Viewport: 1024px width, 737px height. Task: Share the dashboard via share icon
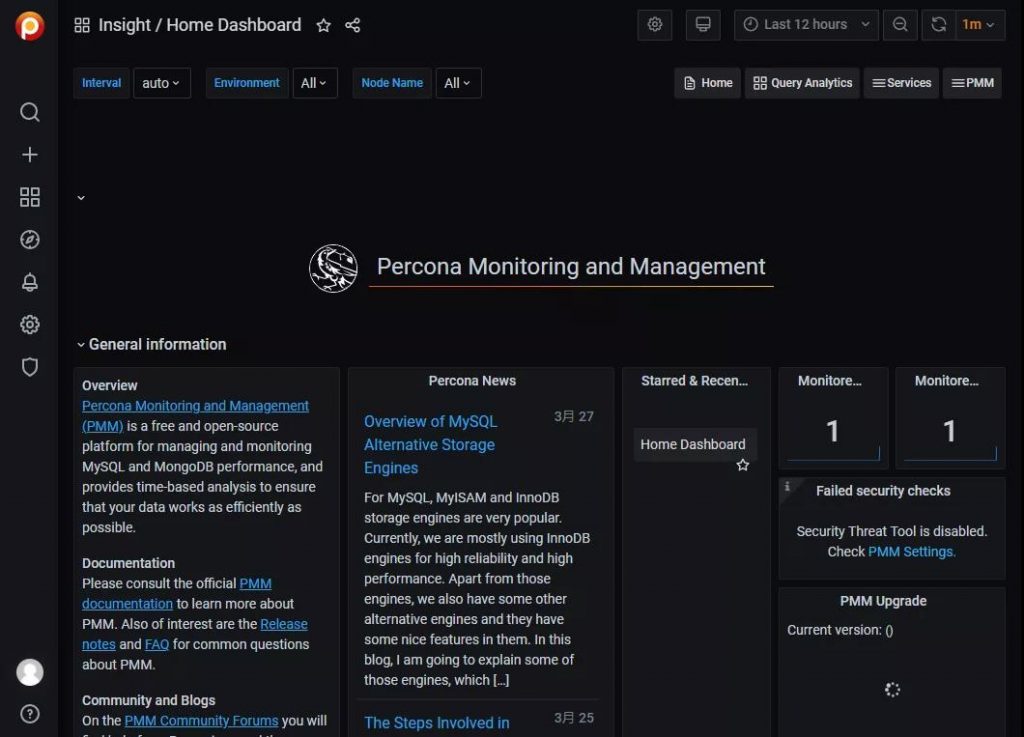click(x=353, y=25)
